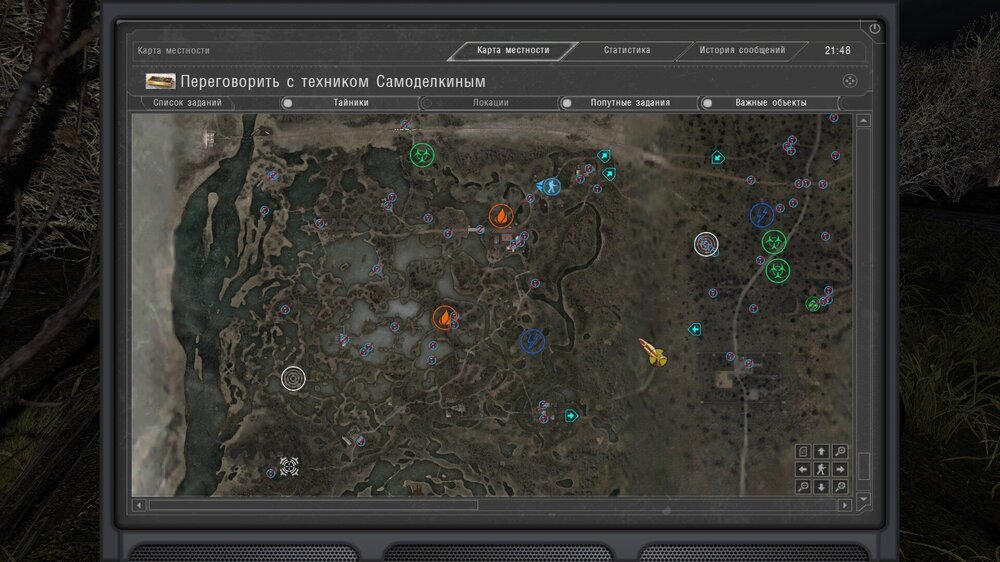Click the crosshair icon beside the task title
Image resolution: width=1000 pixels, height=562 pixels.
(849, 81)
